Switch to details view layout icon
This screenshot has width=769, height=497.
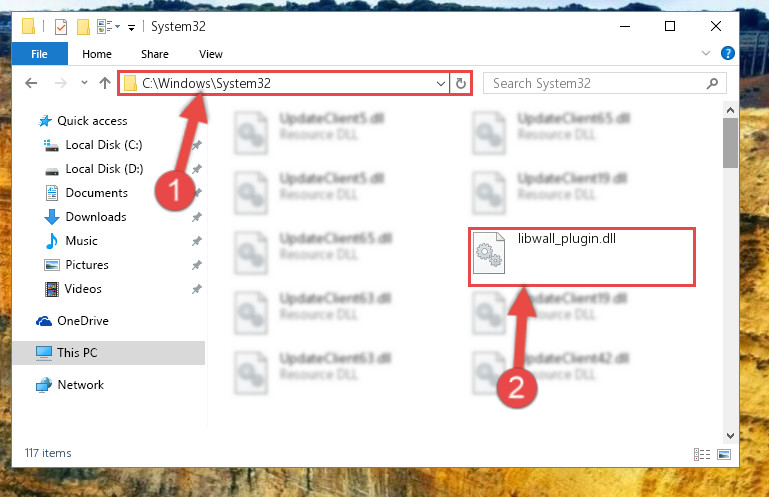coord(702,454)
